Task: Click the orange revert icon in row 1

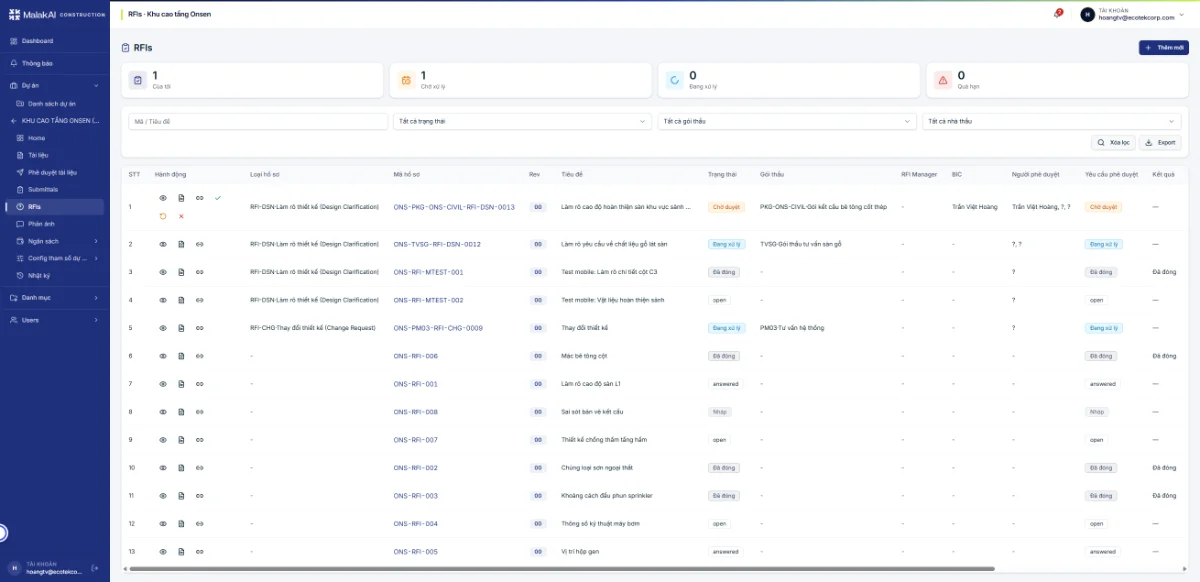Action: tap(163, 216)
